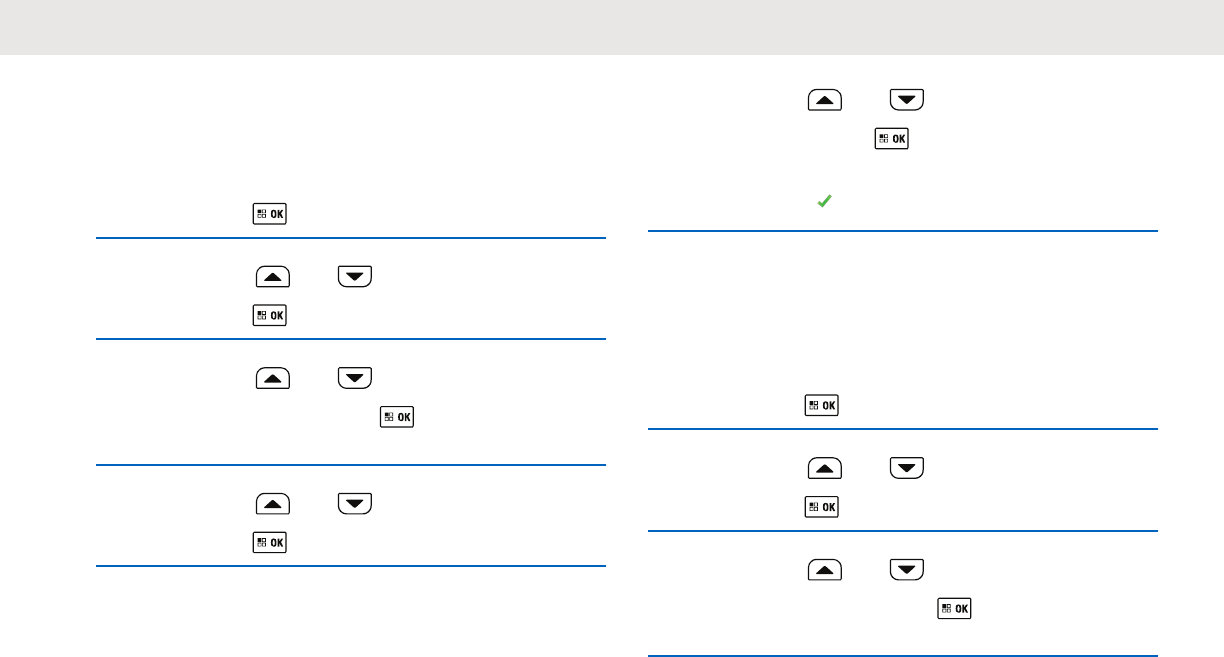Click the last OK key icon in left column
1224x657 pixels.
coord(270,542)
